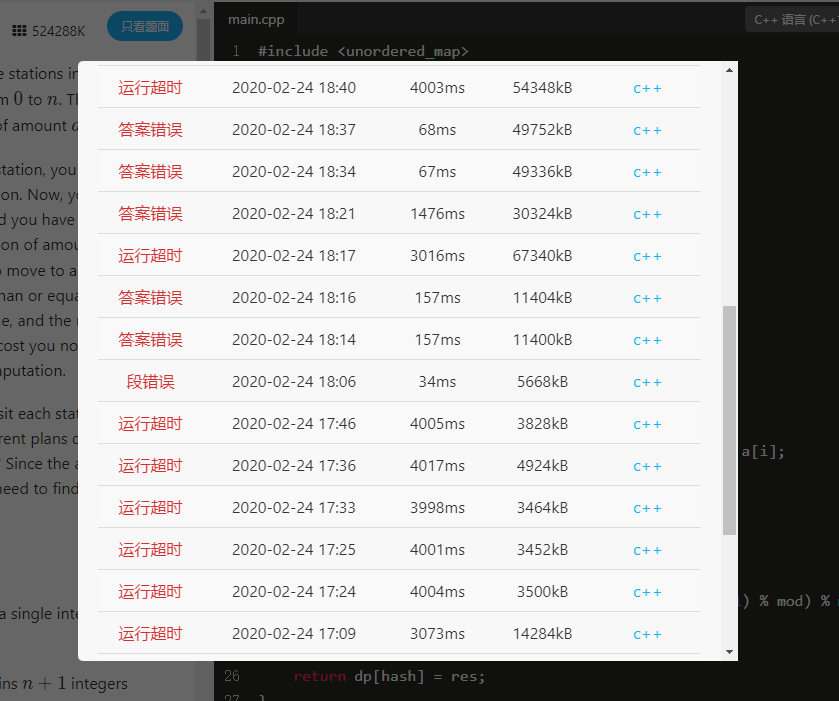Screen dimensions: 839x701
Task: Click the 11404kB memory value
Action: [543, 298]
